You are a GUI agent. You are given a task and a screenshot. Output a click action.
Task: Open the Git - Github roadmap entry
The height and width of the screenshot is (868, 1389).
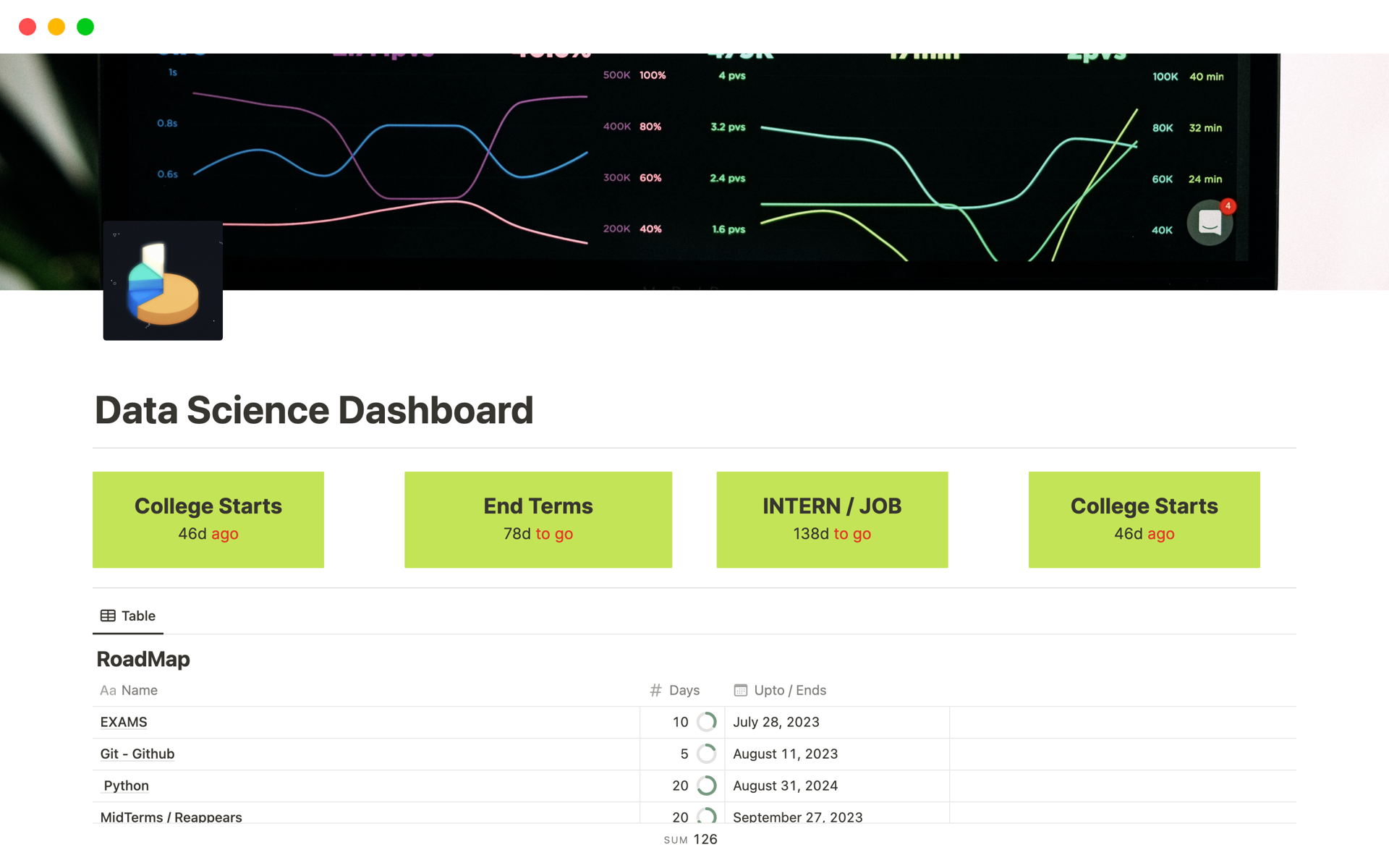click(137, 754)
